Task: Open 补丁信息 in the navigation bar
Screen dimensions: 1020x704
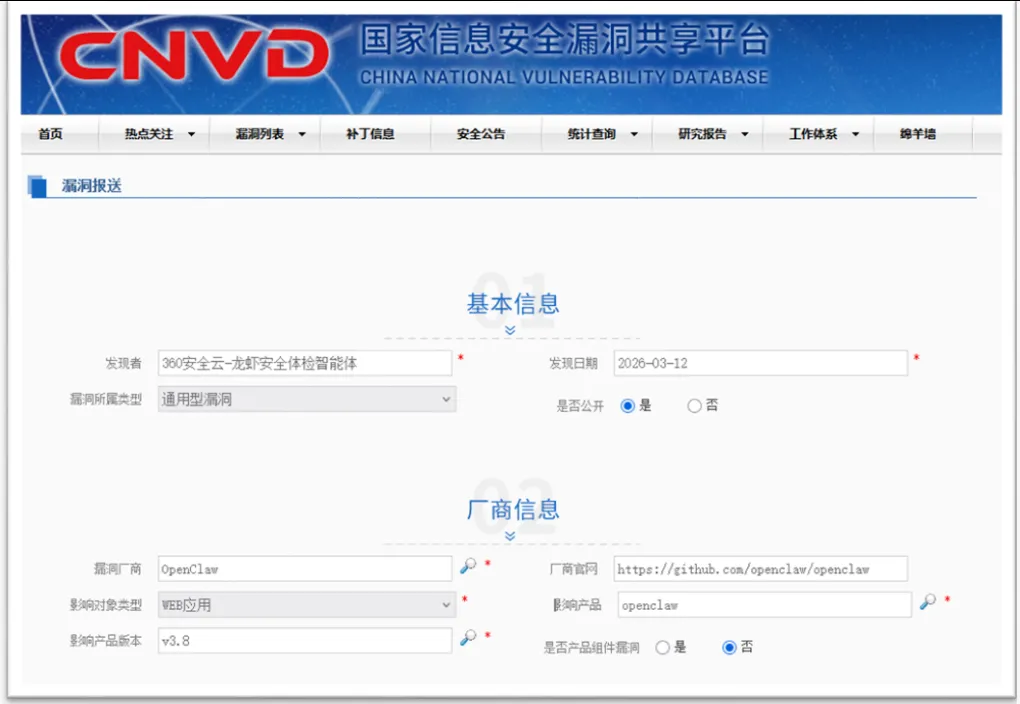Action: [x=370, y=134]
